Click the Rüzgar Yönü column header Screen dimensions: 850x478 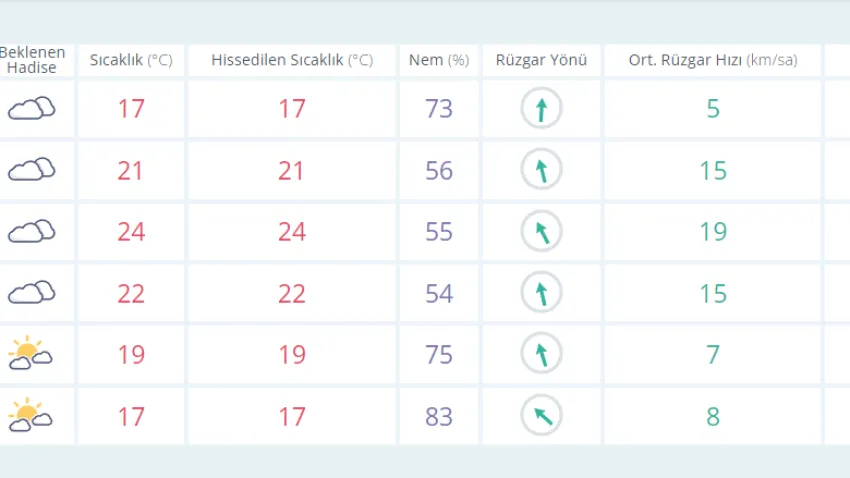(x=541, y=60)
